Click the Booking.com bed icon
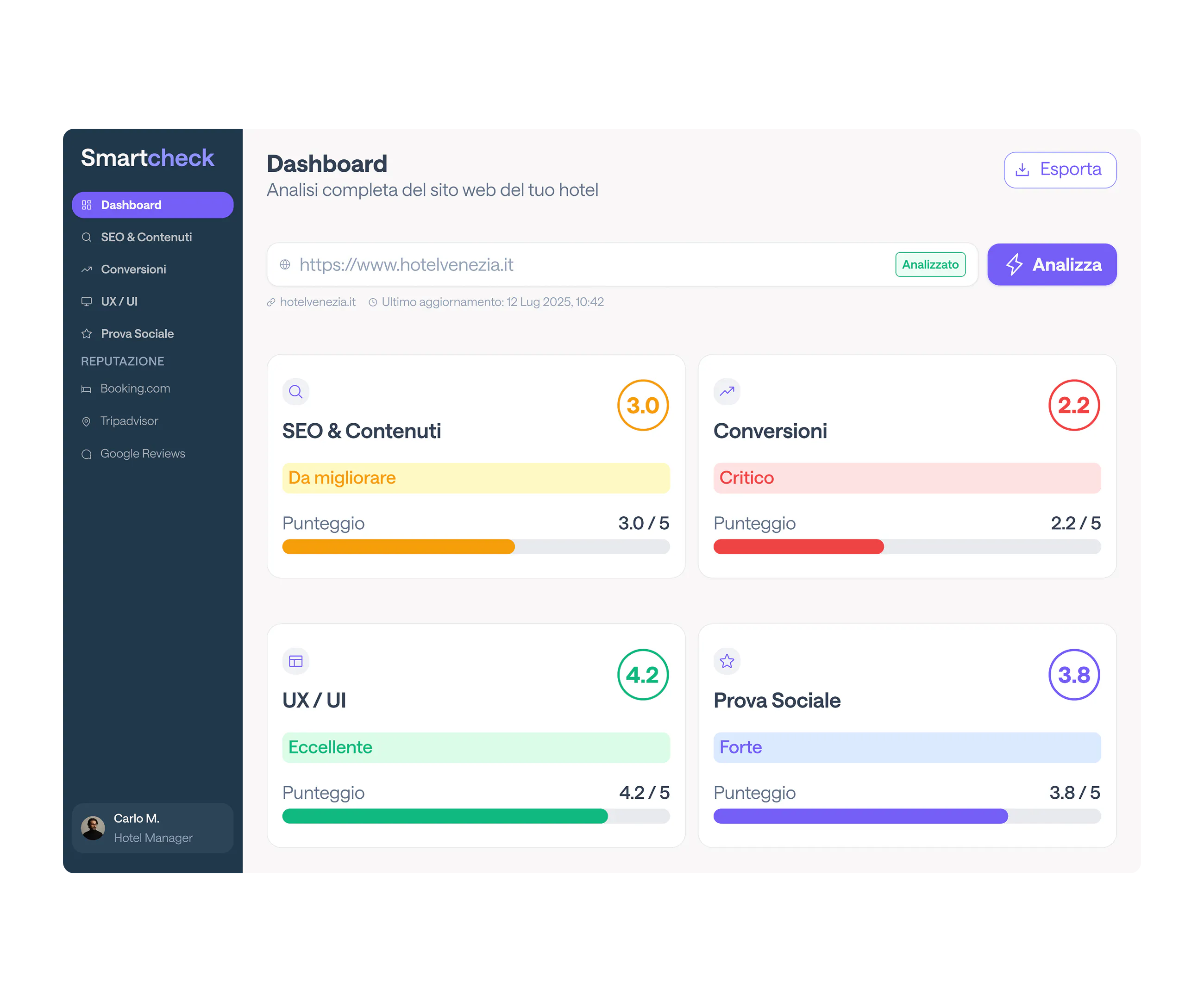The height and width of the screenshot is (1002, 1204). 86,389
